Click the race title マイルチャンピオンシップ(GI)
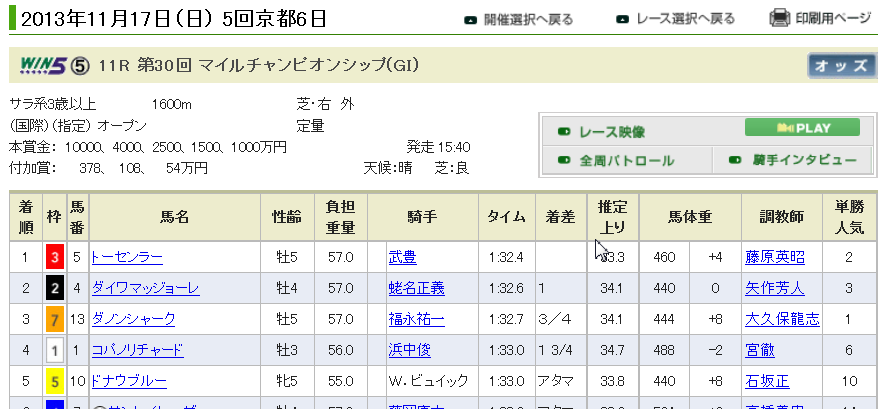 pyautogui.click(x=310, y=66)
